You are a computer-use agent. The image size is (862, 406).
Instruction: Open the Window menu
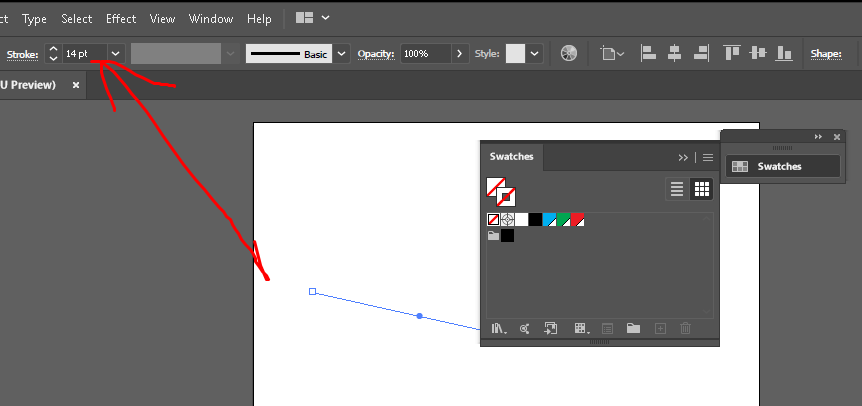point(211,19)
